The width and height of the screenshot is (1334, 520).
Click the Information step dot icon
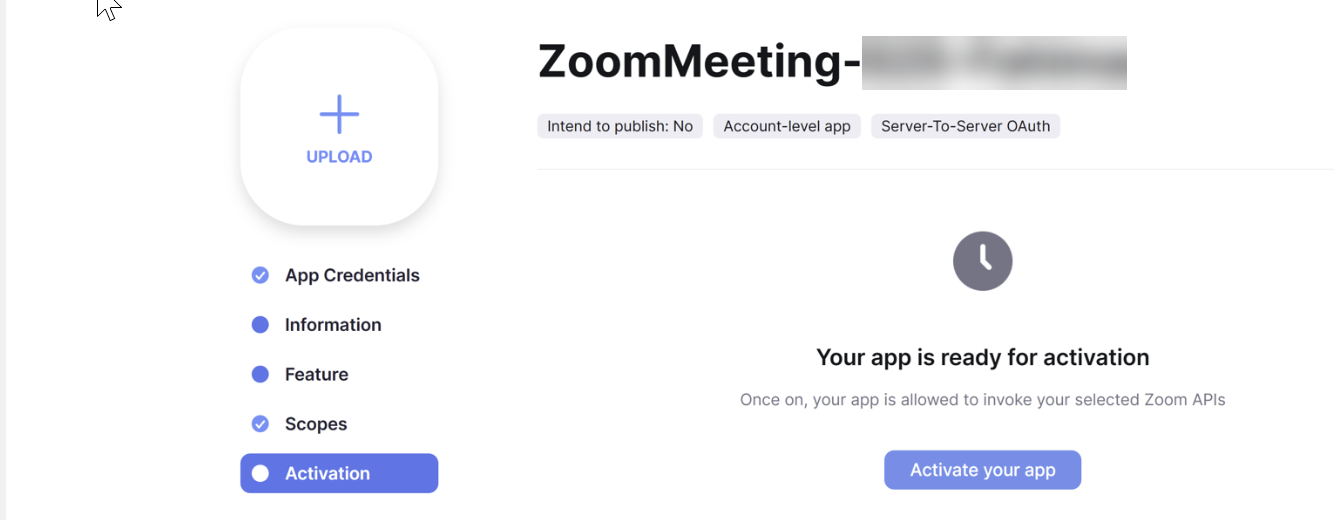[x=260, y=325]
